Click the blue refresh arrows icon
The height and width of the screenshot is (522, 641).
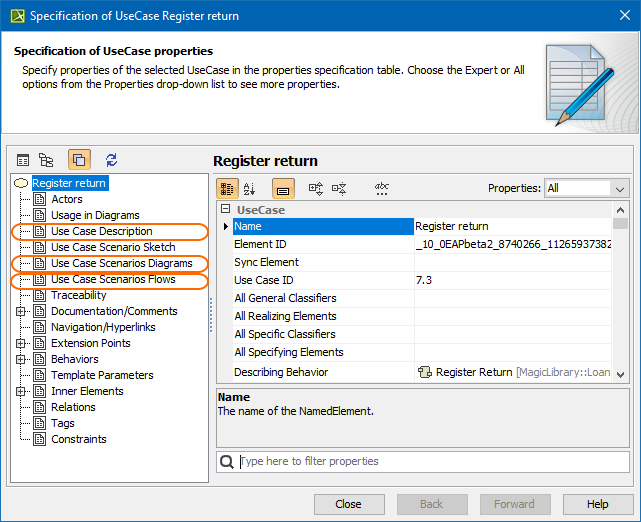pos(112,160)
